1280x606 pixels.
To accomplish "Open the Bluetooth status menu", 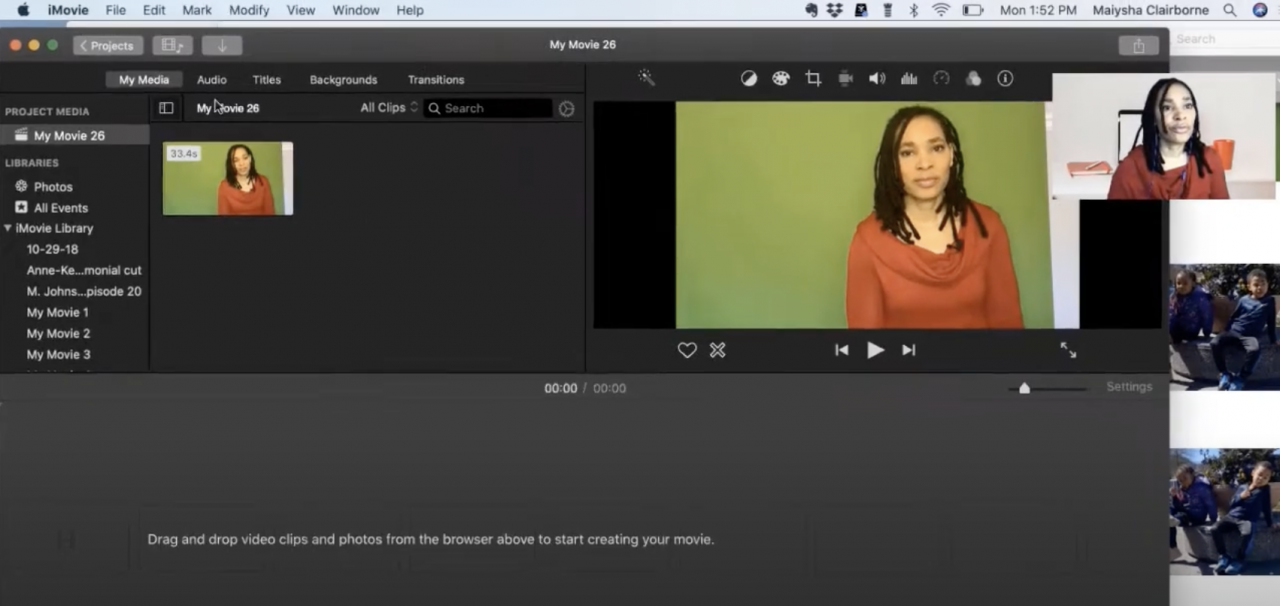I will (913, 10).
